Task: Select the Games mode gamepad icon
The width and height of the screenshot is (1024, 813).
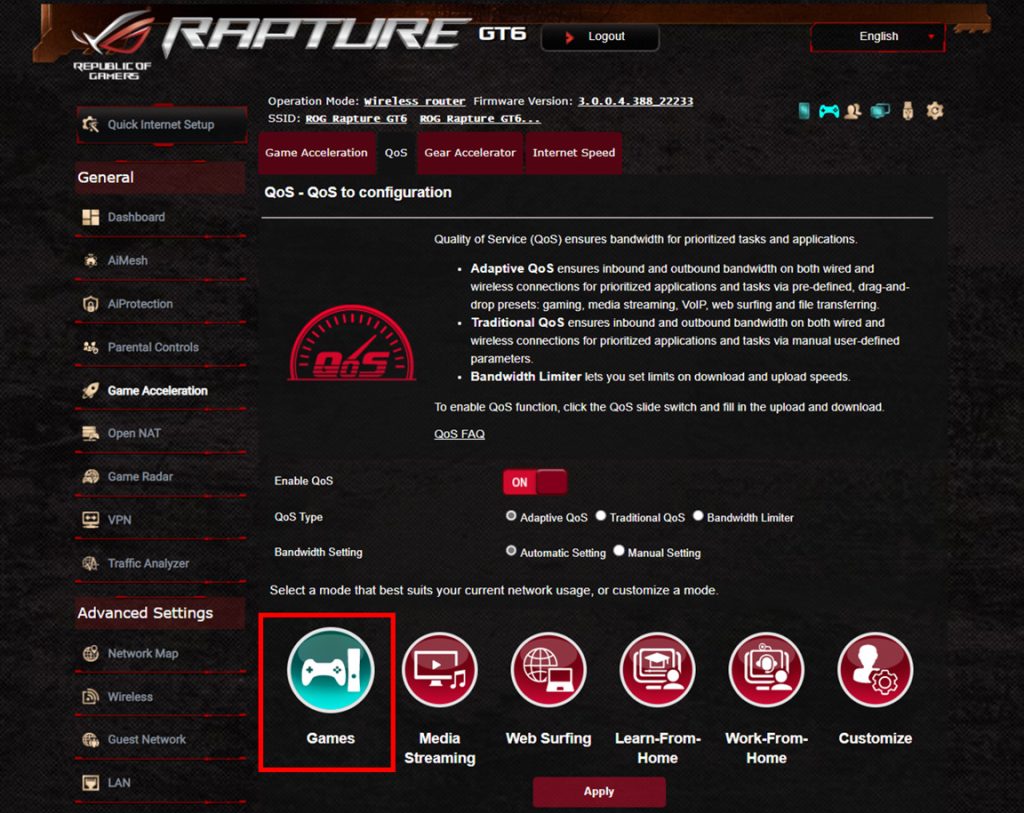Action: [330, 669]
